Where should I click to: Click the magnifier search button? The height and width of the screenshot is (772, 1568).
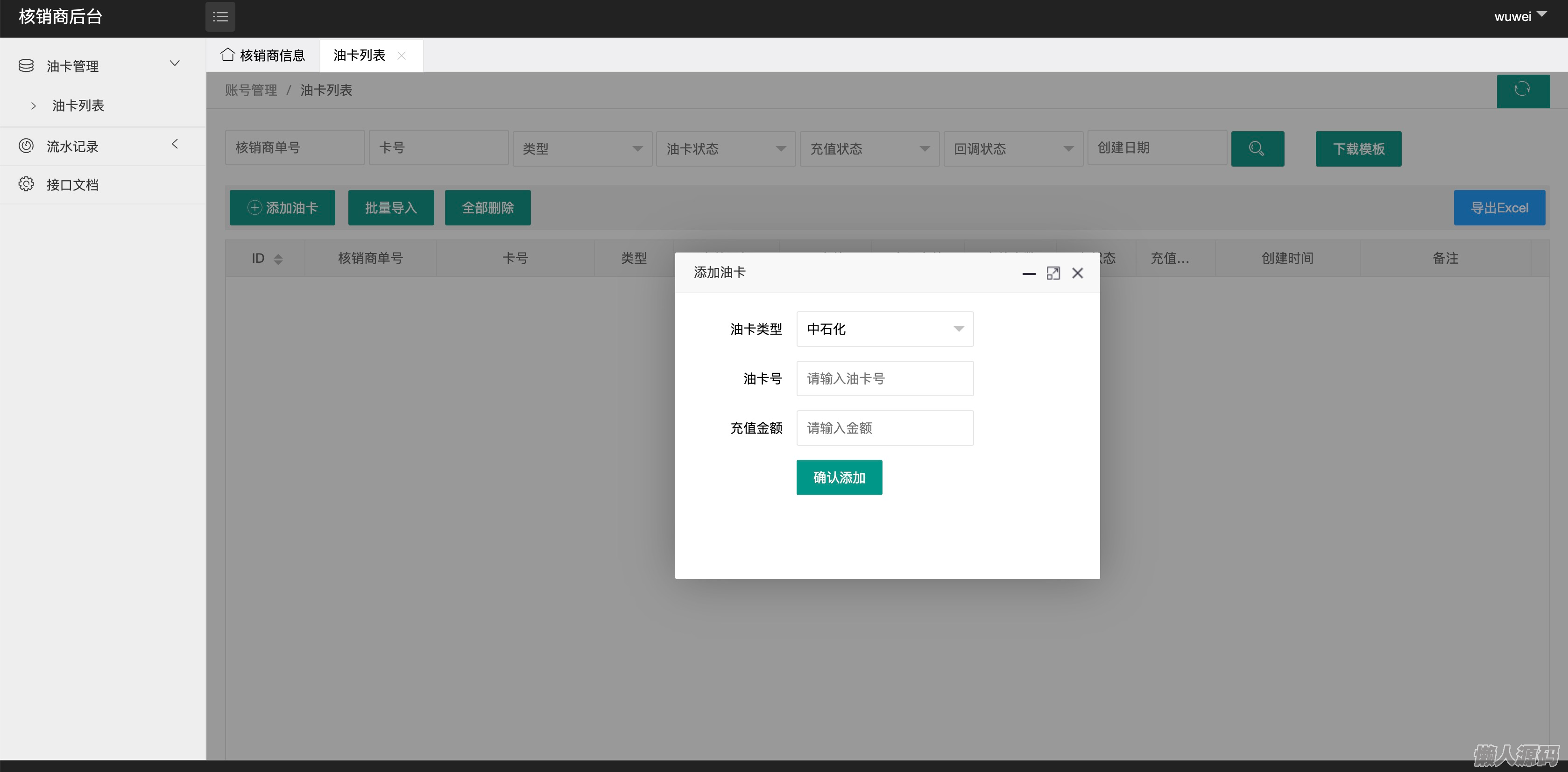[x=1257, y=148]
